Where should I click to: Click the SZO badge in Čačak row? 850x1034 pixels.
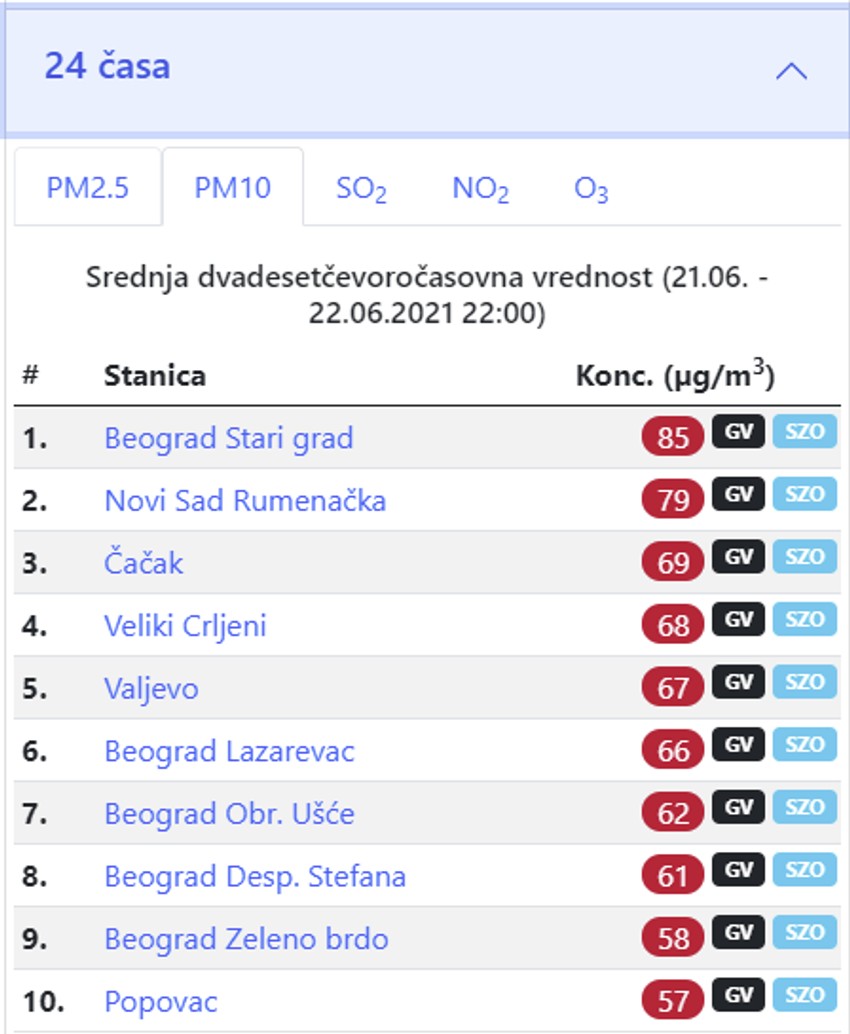click(x=804, y=557)
